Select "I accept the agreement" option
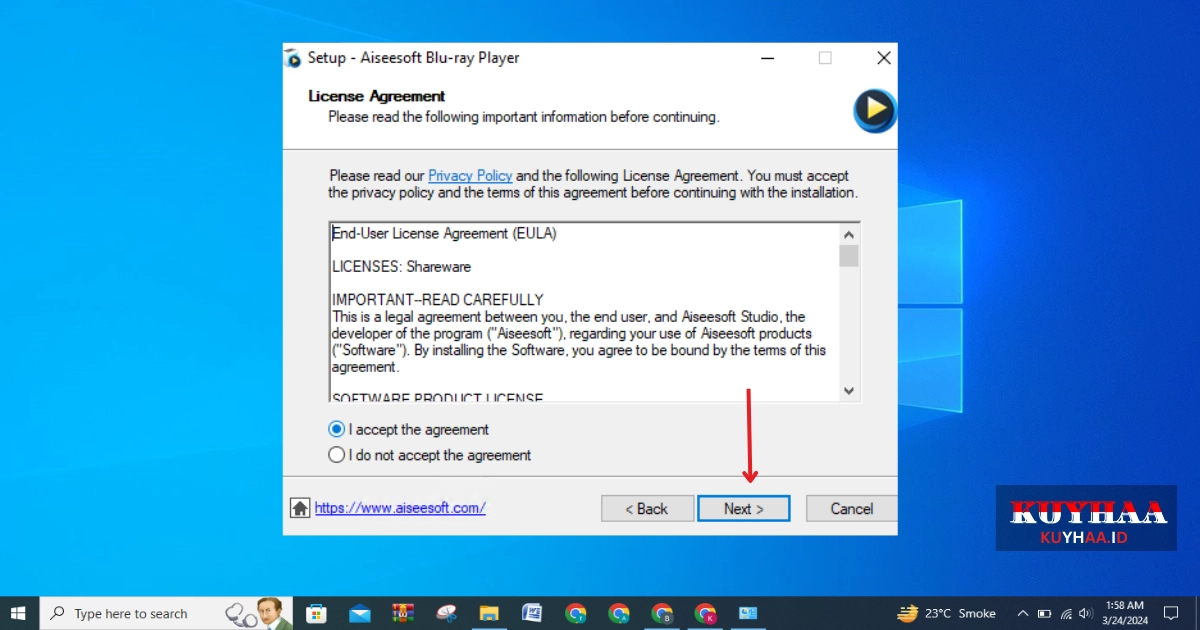1200x630 pixels. tap(337, 429)
